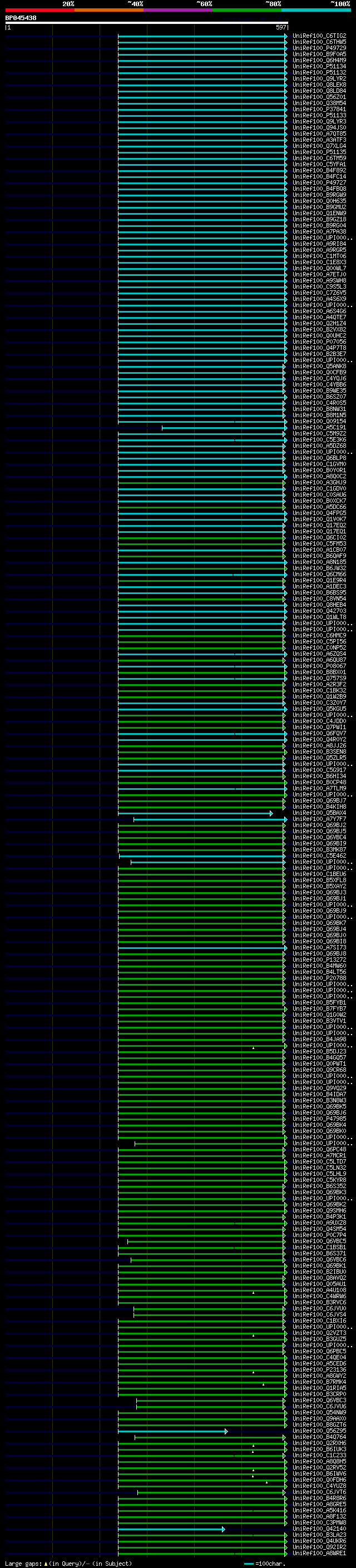
Task: Select hit UniRef100_Q6VBC4
Action: (319, 838)
